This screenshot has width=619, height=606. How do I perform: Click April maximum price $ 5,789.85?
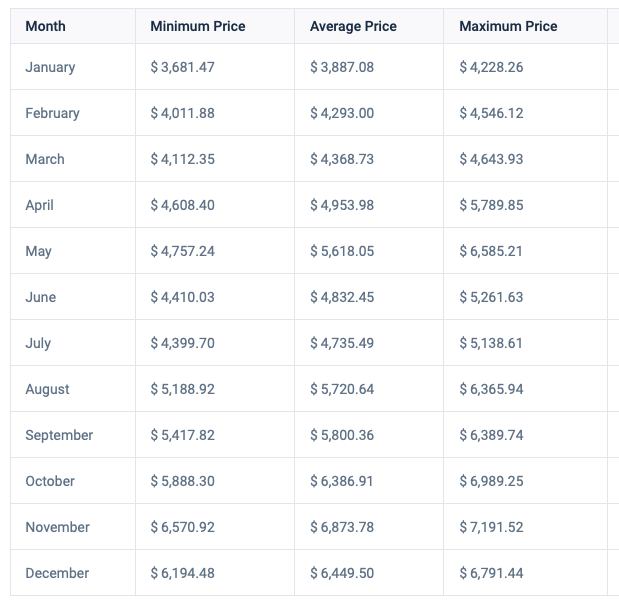[x=491, y=205]
